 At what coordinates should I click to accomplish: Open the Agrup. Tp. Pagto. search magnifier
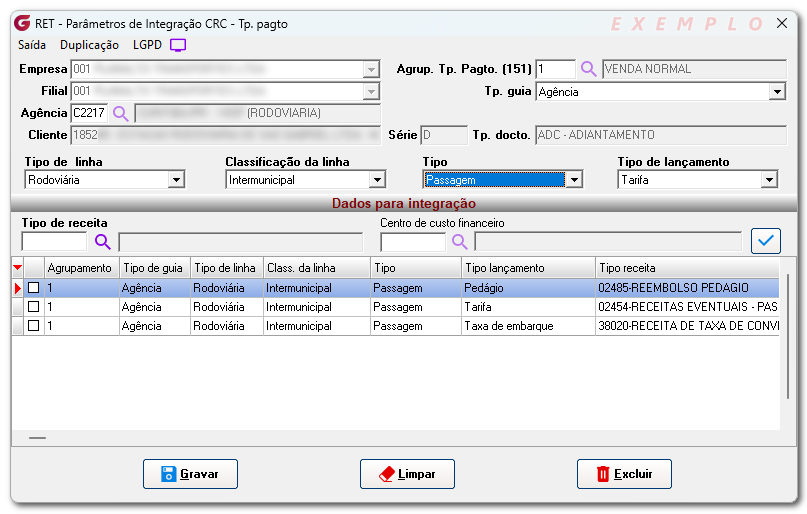588,68
